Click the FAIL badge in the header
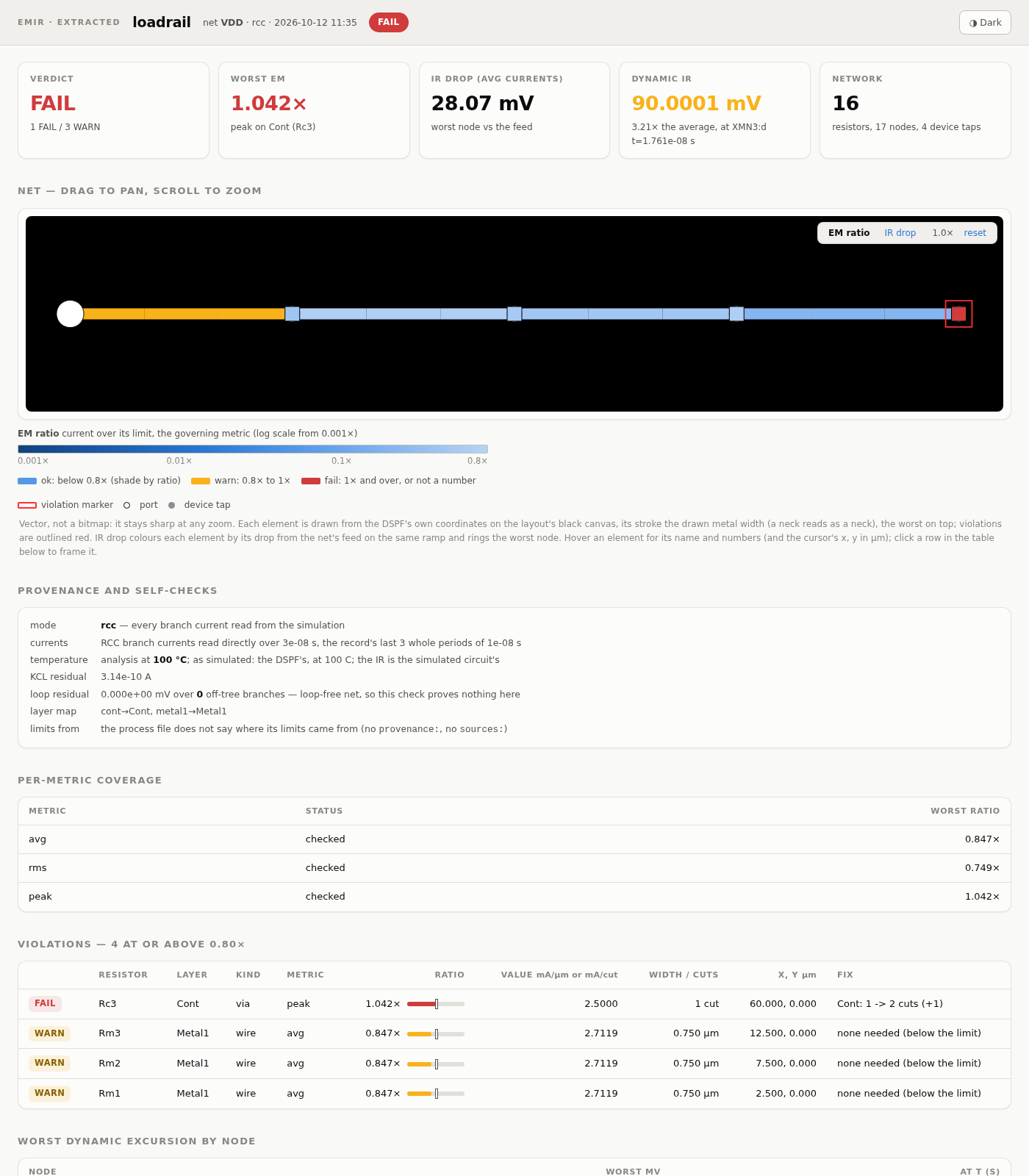Viewport: 1029px width, 1176px height. point(388,22)
